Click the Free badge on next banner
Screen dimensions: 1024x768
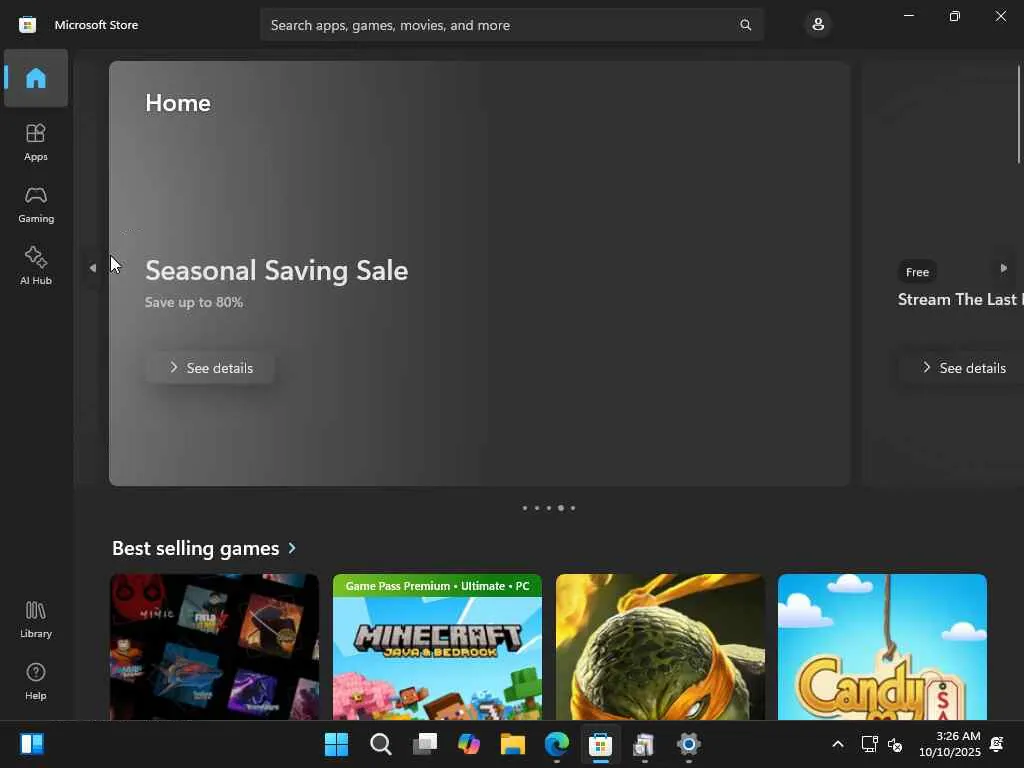point(918,272)
